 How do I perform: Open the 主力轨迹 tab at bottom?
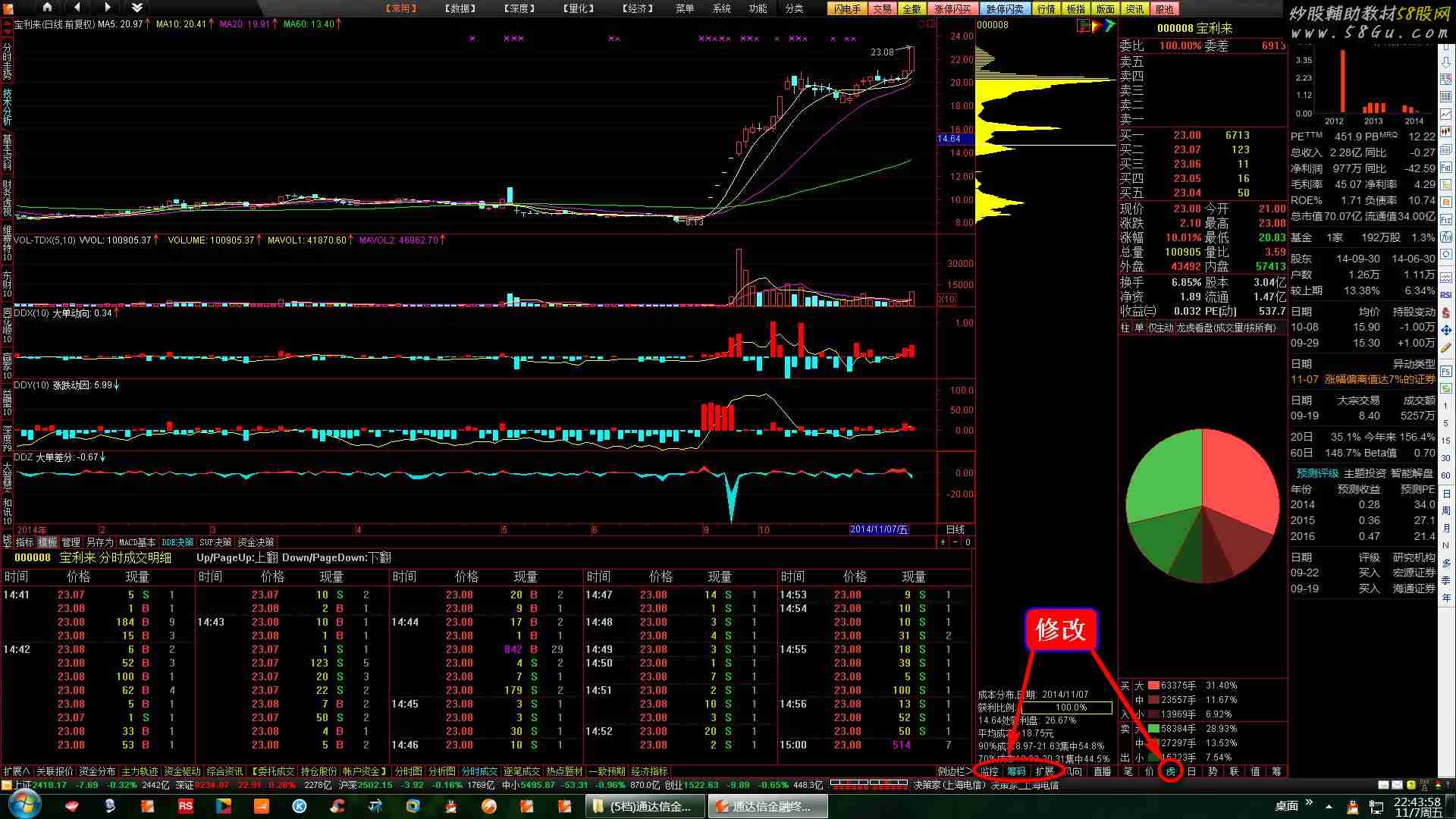140,771
